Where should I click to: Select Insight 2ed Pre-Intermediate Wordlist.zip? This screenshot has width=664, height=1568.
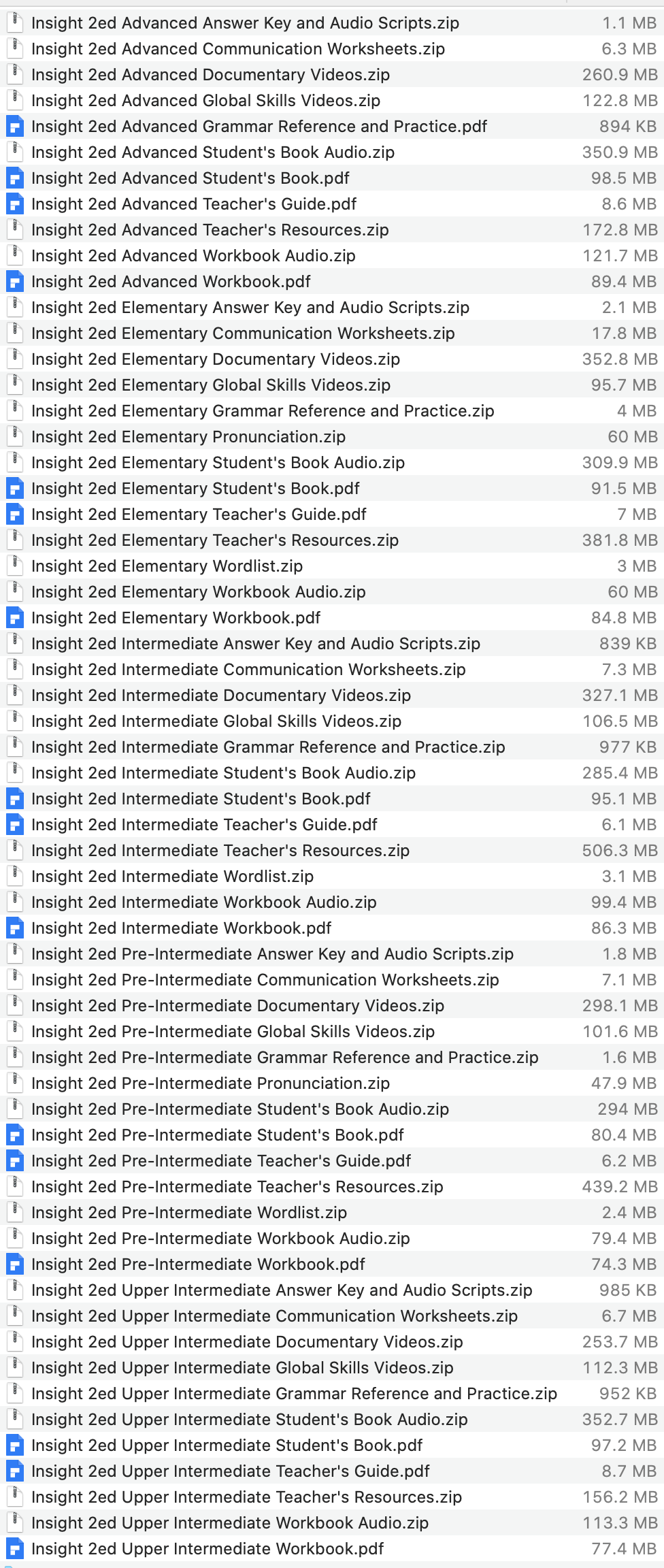[332, 1212]
